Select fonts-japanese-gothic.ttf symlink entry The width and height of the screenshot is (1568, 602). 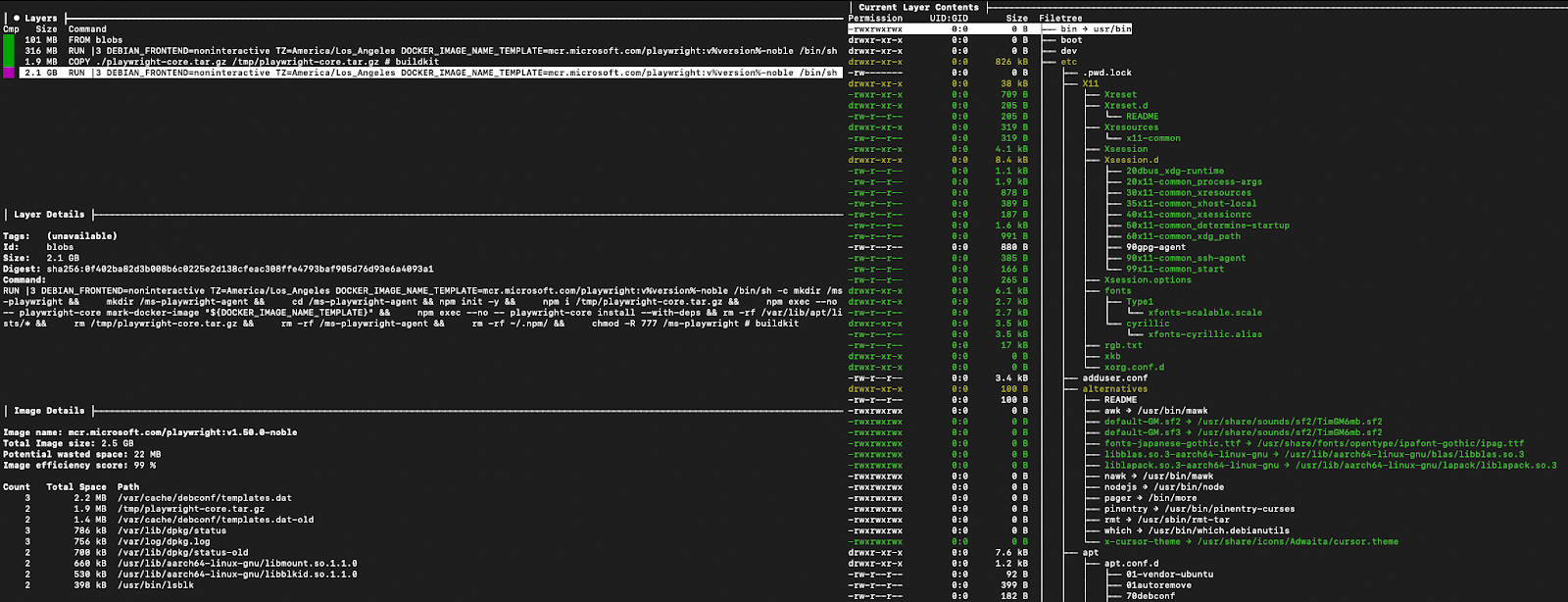1314,443
